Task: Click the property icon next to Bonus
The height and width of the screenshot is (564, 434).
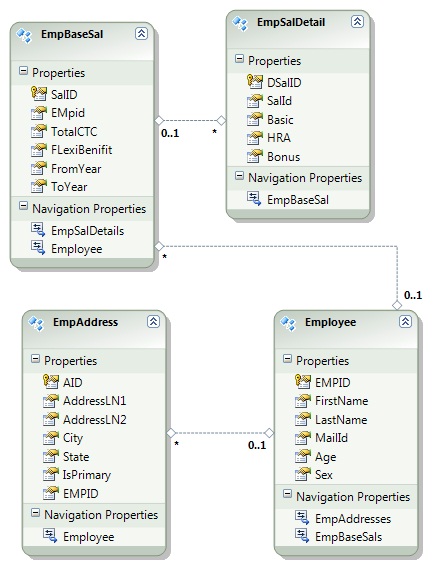Action: click(255, 156)
